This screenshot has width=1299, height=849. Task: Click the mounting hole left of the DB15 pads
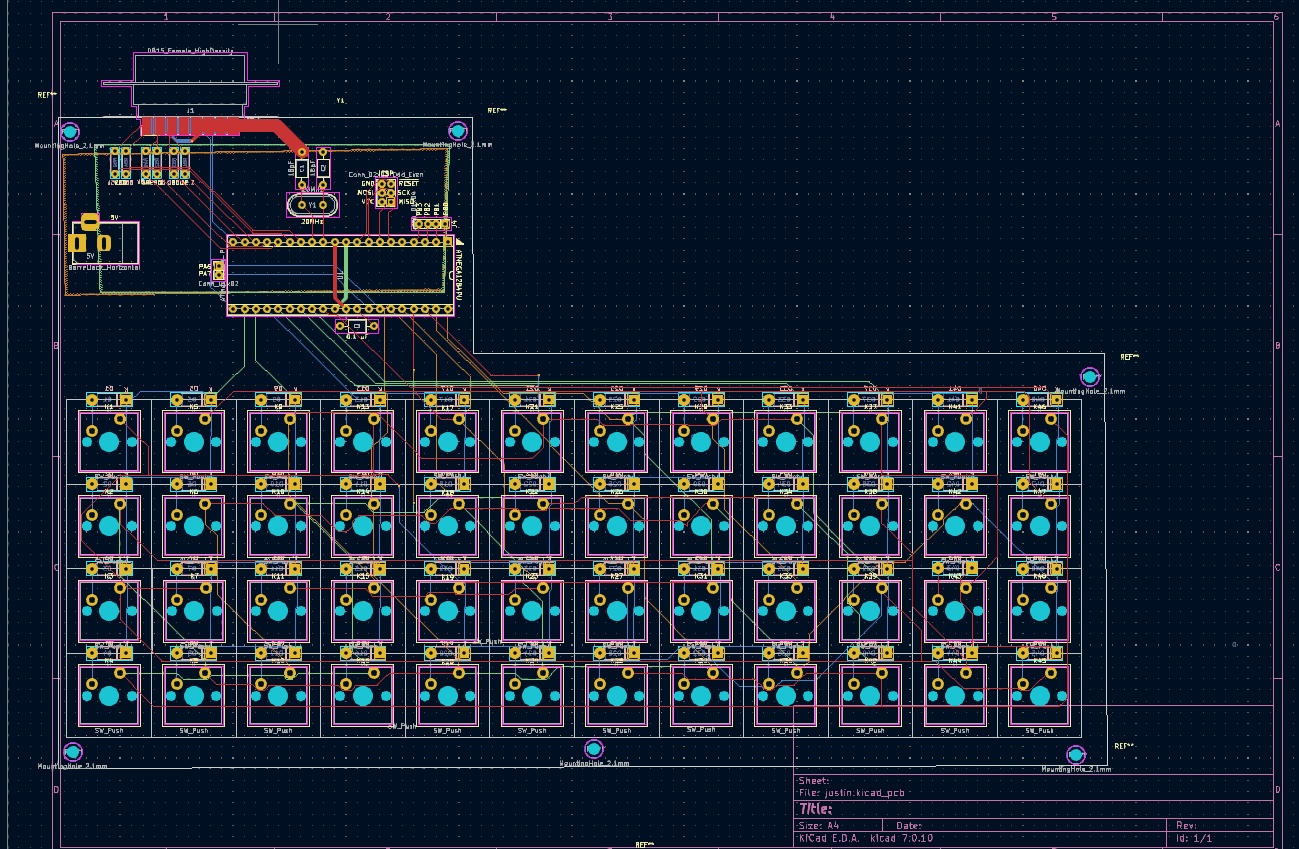(x=70, y=131)
